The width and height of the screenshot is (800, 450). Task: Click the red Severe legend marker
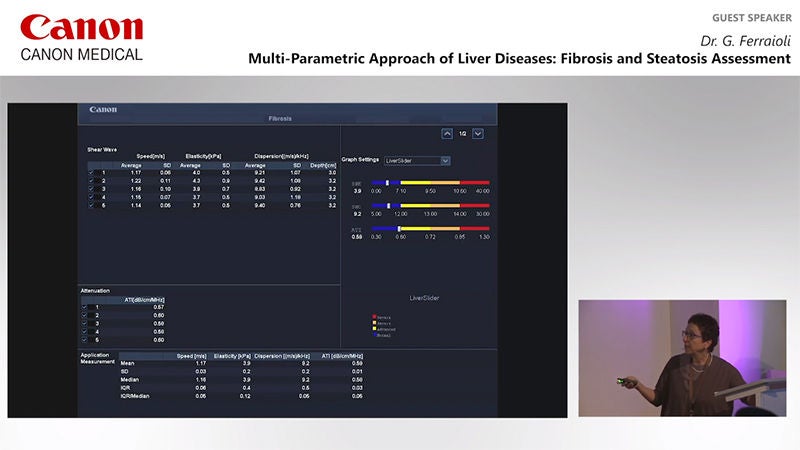point(374,317)
